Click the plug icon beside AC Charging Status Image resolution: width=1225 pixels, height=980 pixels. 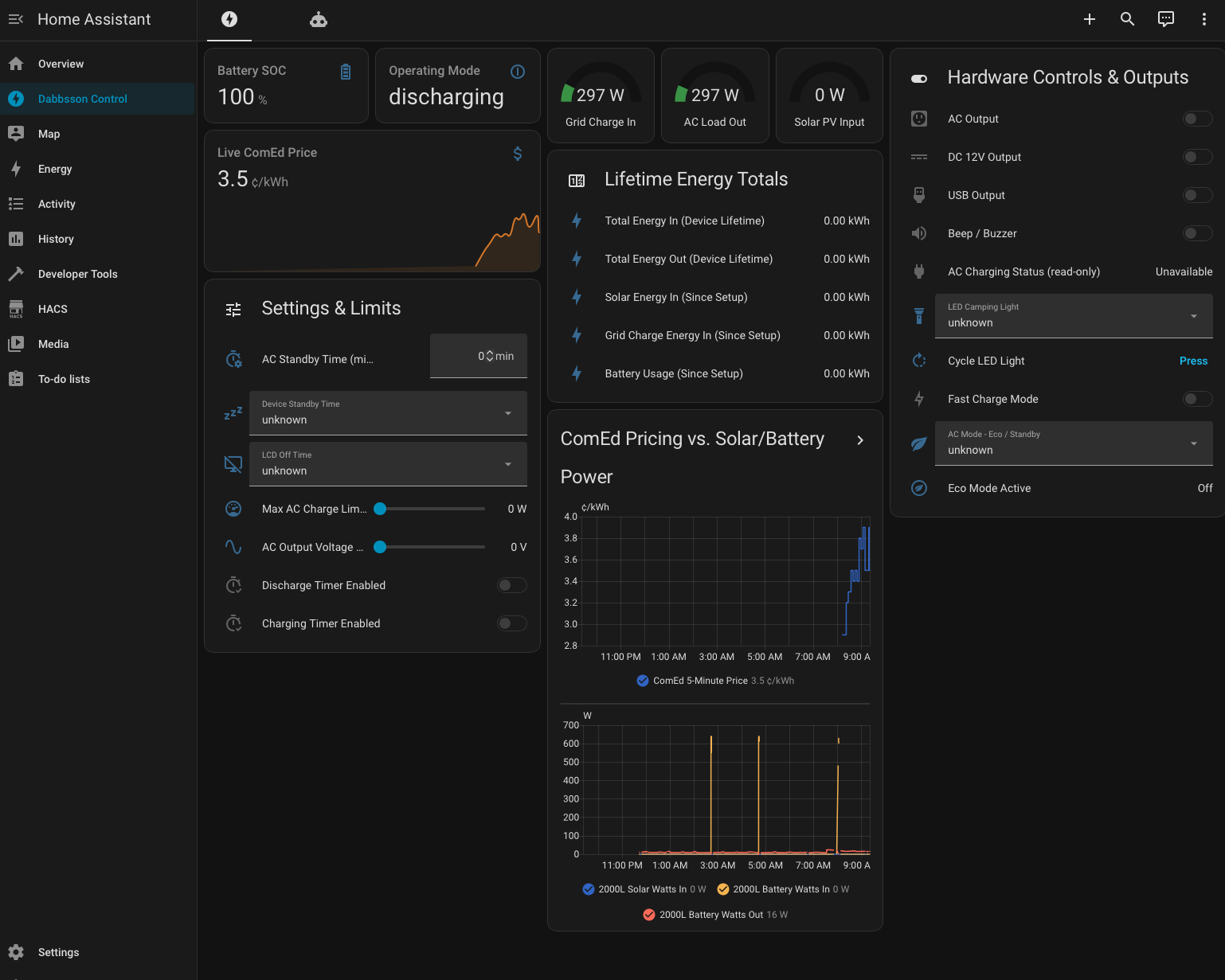(919, 271)
